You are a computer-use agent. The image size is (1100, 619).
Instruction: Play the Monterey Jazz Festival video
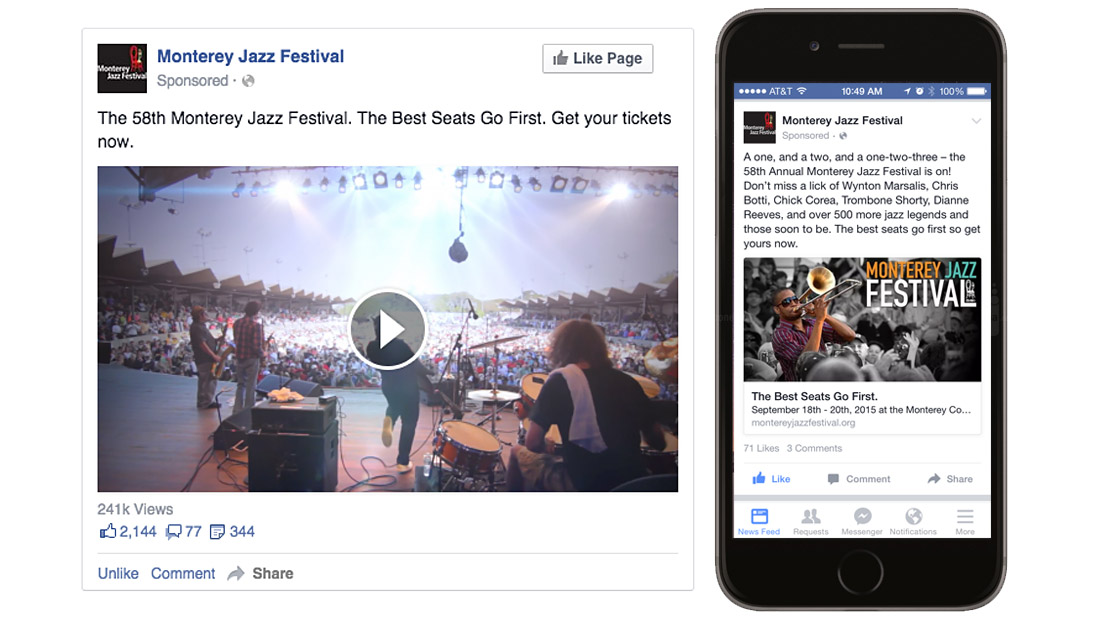[x=387, y=329]
